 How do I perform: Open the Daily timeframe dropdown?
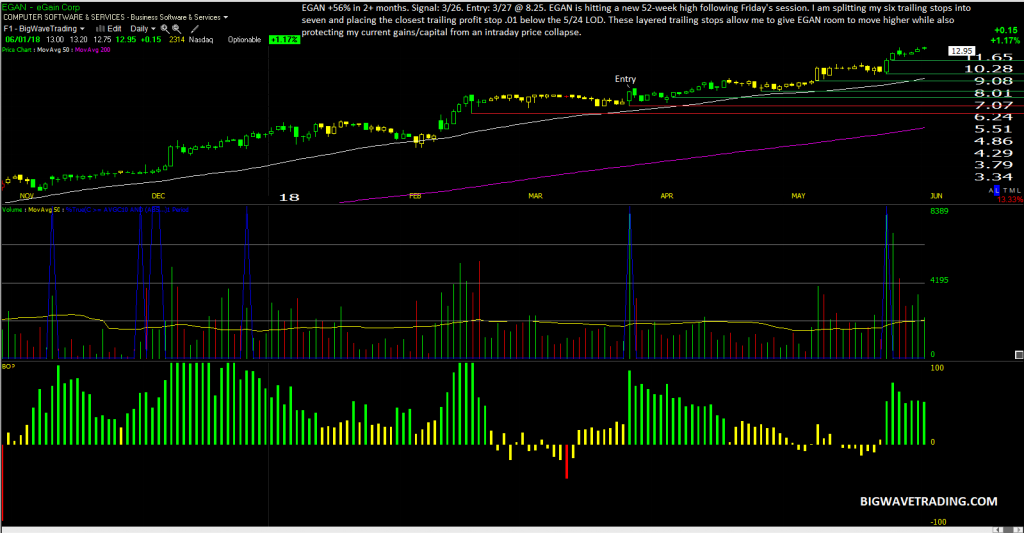tap(142, 29)
